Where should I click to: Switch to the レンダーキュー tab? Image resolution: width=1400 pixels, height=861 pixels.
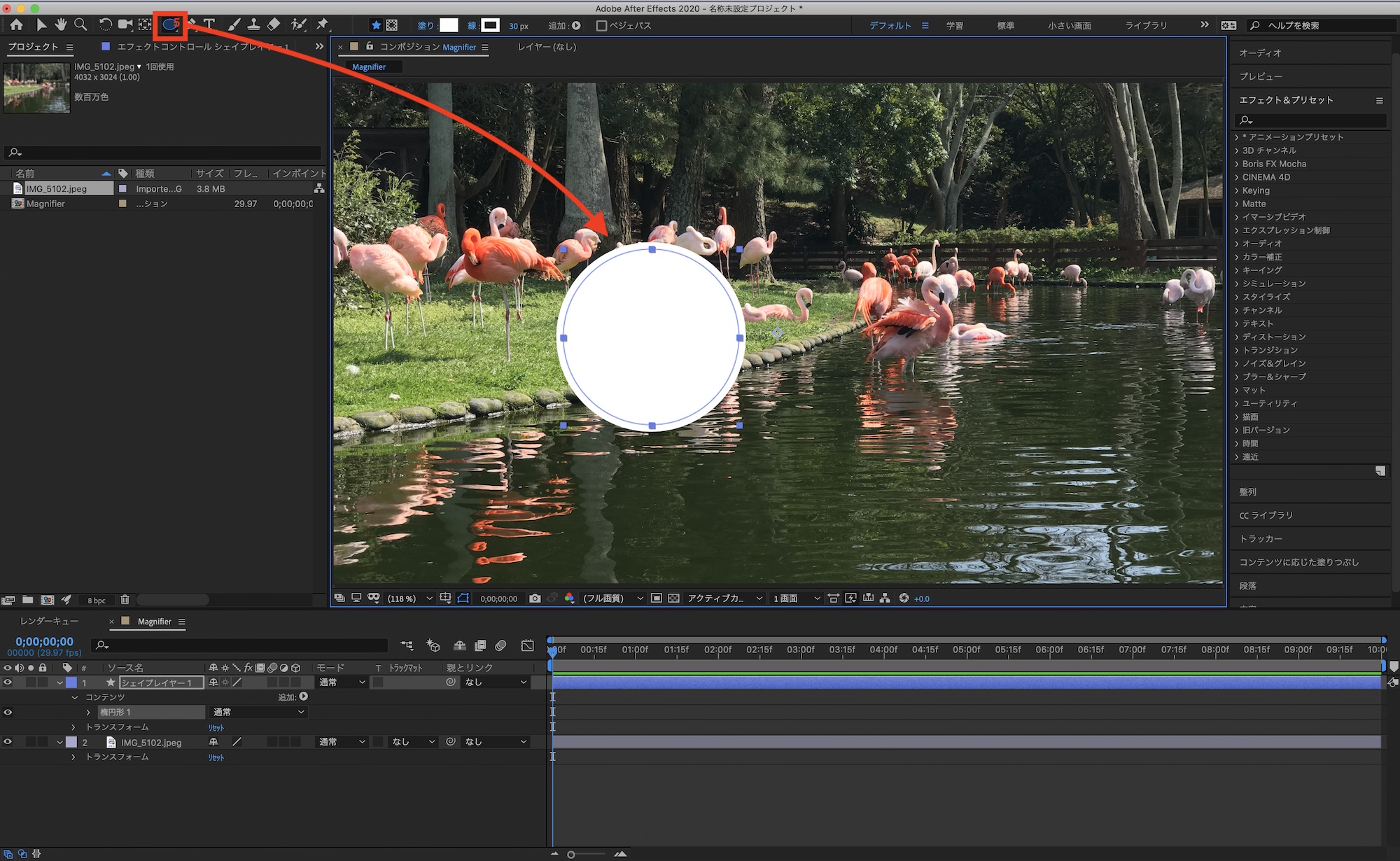click(49, 622)
